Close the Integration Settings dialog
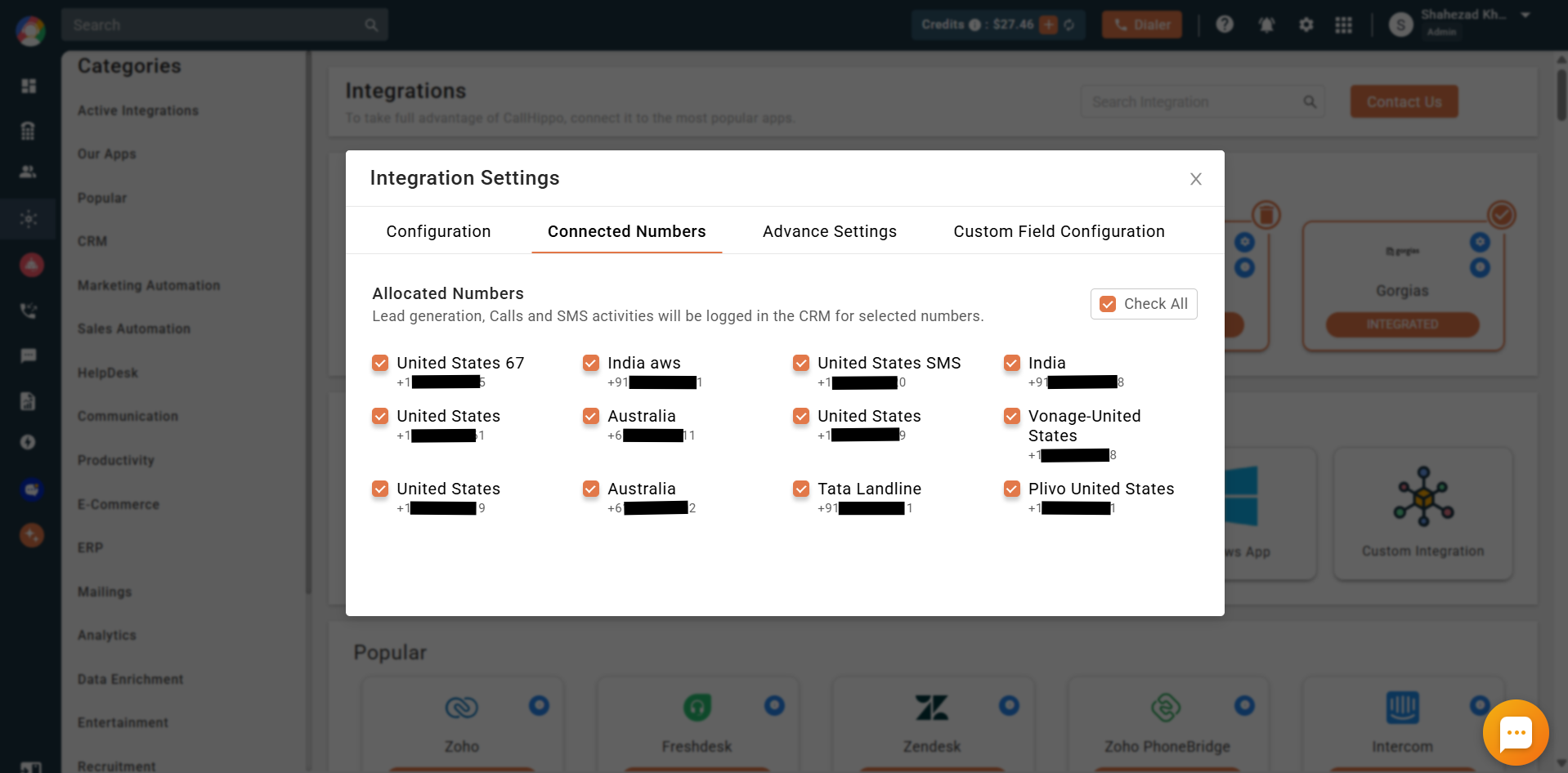 1195,179
